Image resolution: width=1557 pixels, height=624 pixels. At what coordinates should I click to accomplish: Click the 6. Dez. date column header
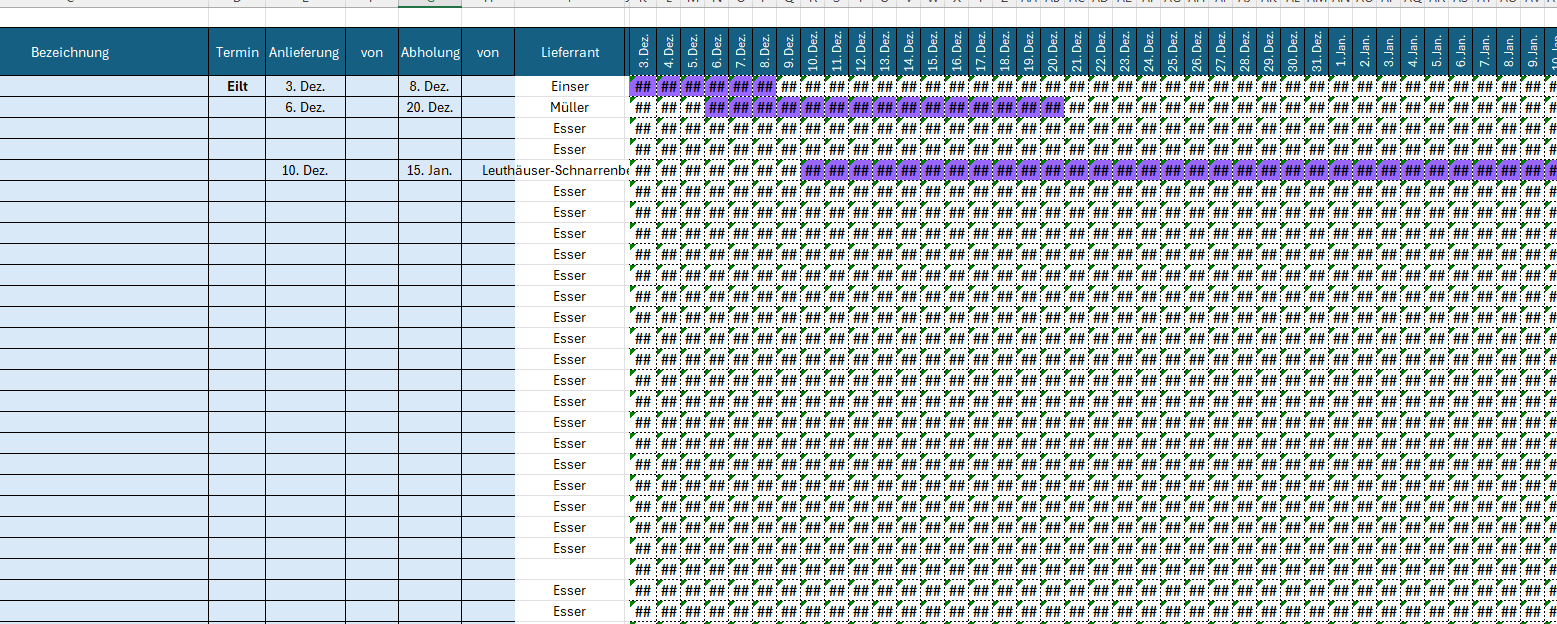pyautogui.click(x=716, y=52)
